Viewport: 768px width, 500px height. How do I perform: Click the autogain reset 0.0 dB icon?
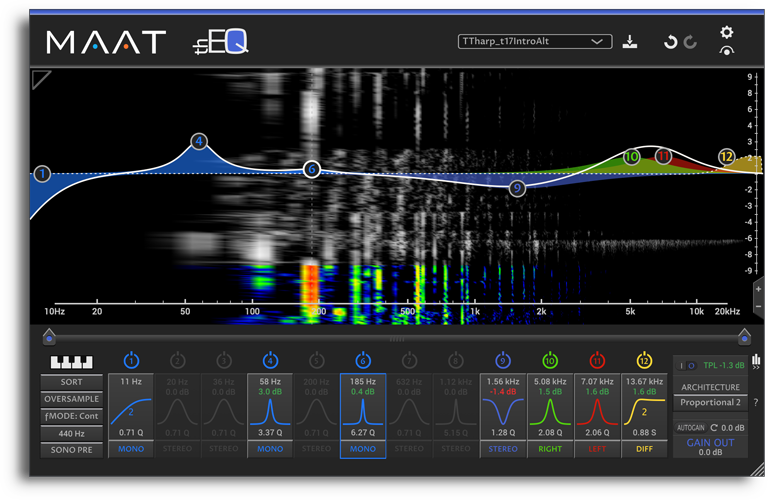click(714, 428)
